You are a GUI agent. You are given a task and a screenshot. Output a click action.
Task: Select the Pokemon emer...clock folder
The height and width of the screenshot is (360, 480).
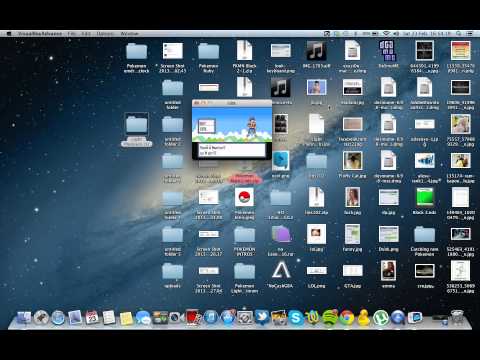tap(136, 57)
